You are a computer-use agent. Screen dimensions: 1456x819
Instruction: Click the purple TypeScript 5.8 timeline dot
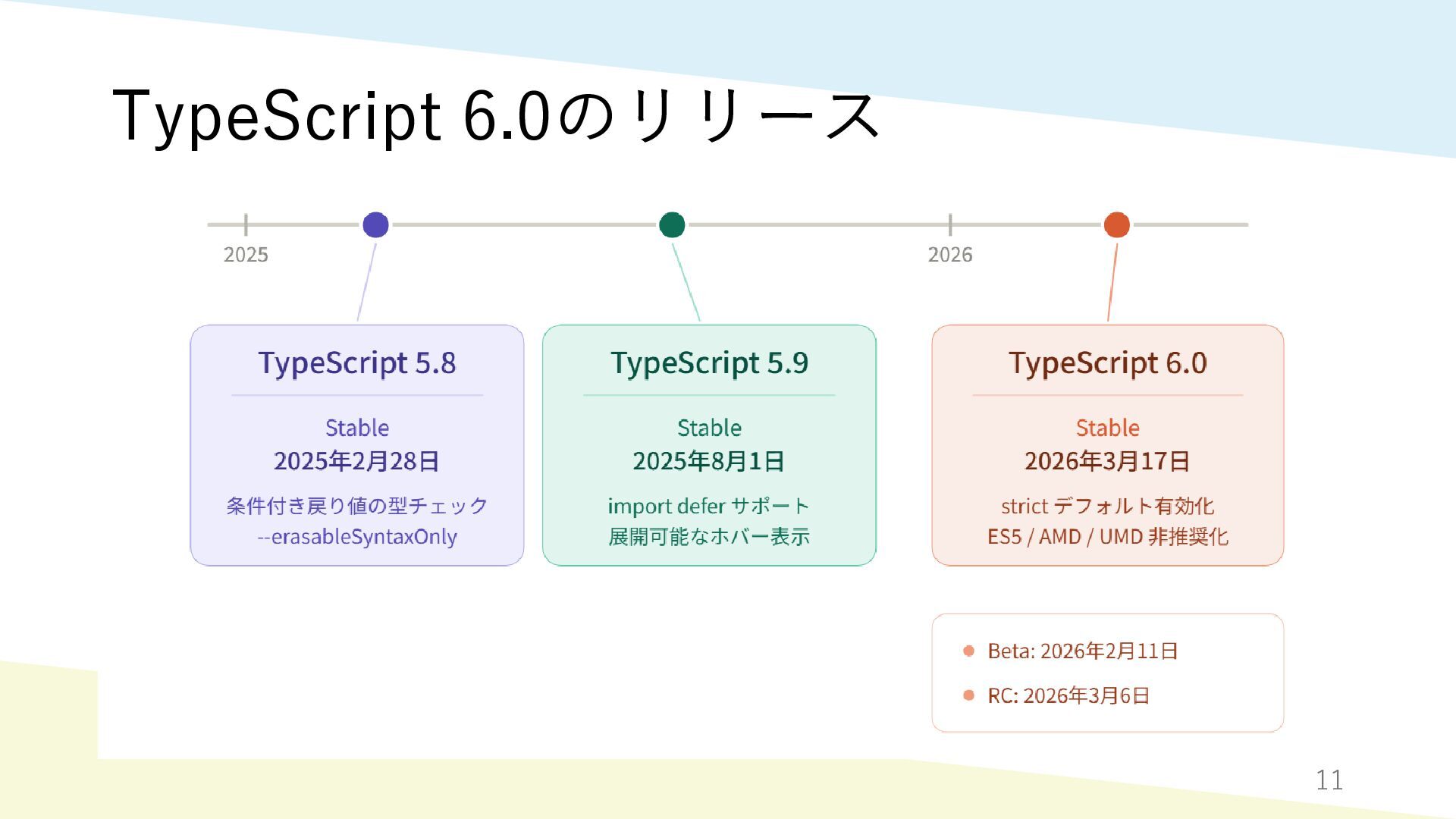[375, 225]
